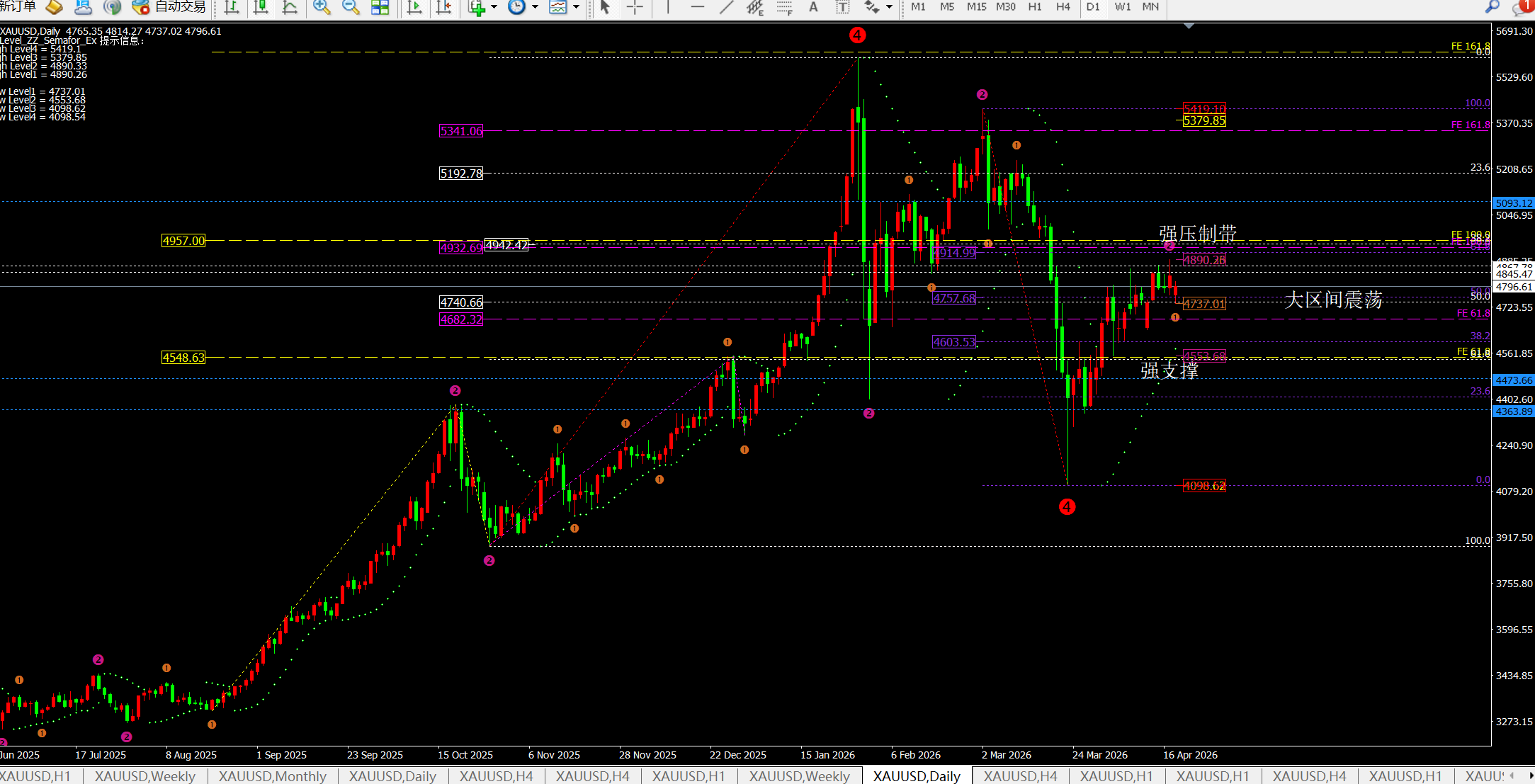Switch timeframe to H4
This screenshot has width=1535, height=784.
(1063, 7)
